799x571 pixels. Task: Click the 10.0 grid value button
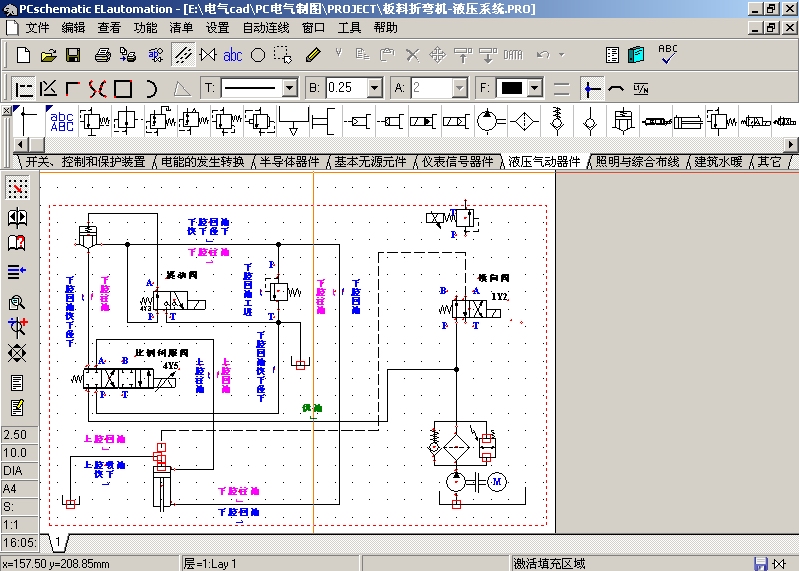click(x=20, y=453)
